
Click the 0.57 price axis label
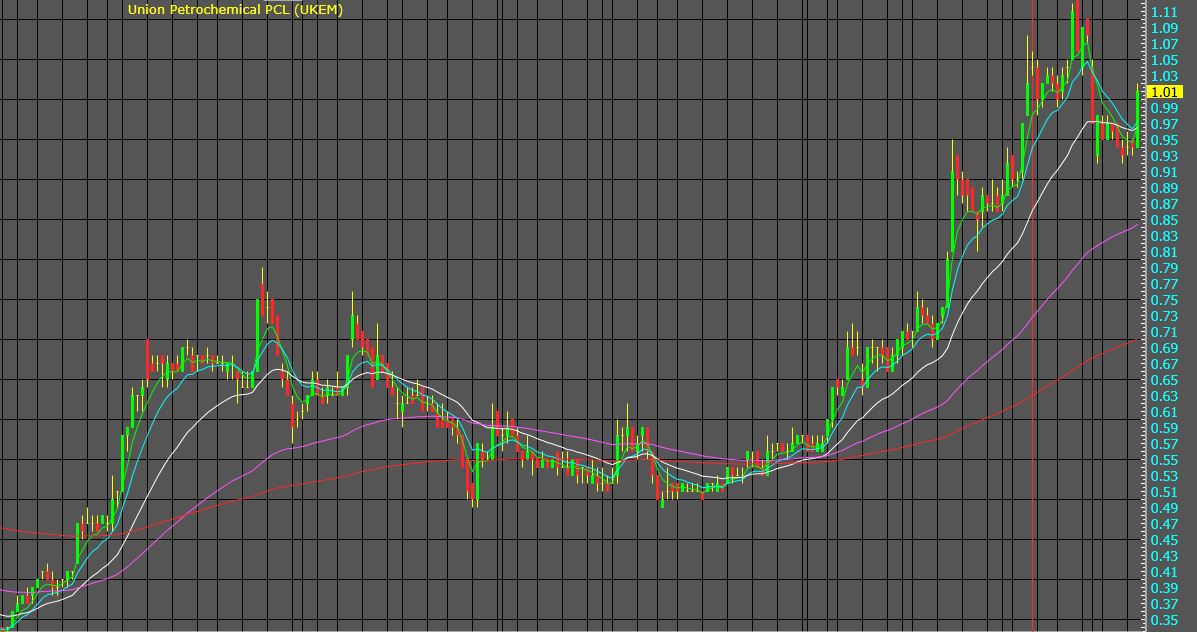(1164, 443)
